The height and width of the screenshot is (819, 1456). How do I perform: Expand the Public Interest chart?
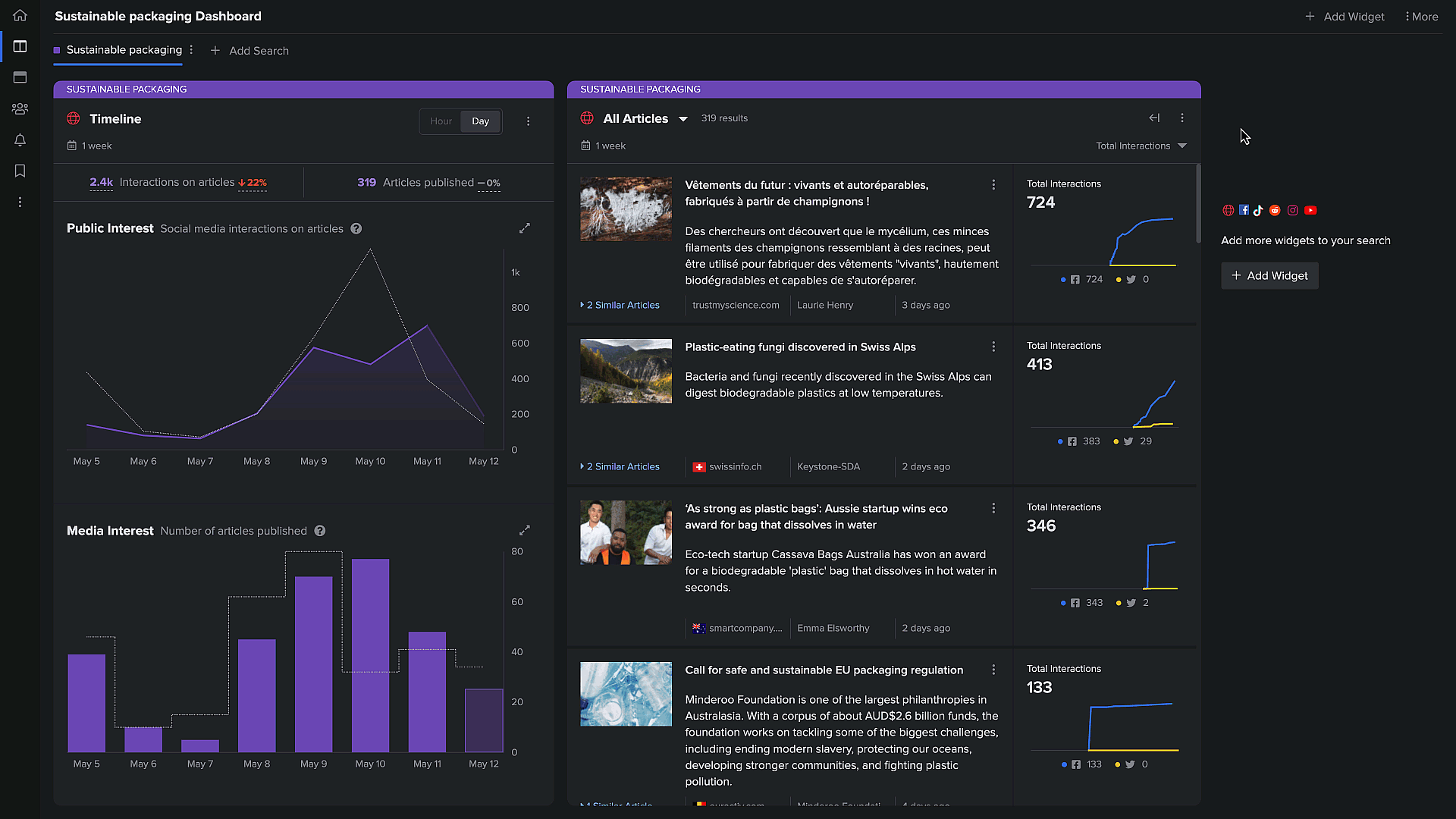pyautogui.click(x=524, y=228)
